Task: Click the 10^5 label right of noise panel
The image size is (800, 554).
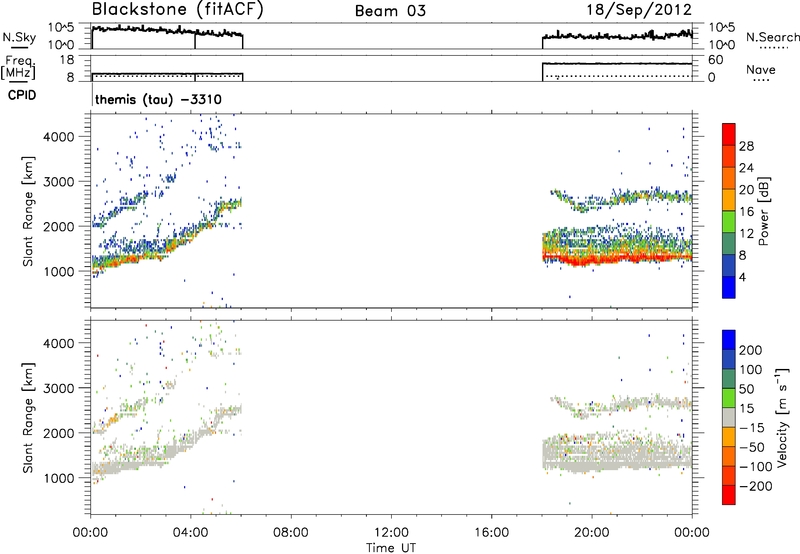Action: pyautogui.click(x=722, y=28)
